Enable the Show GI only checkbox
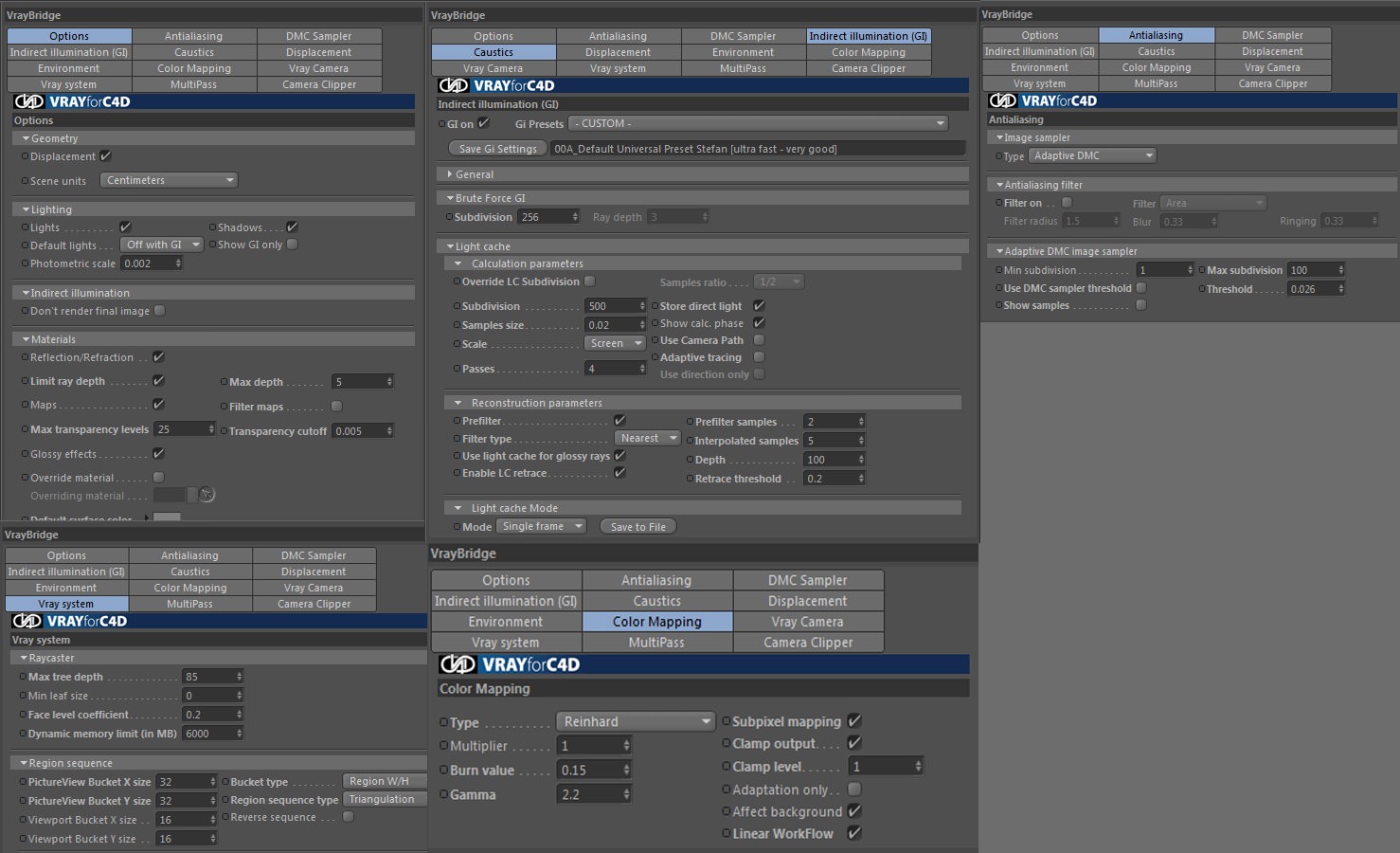The width and height of the screenshot is (1400, 853). (x=292, y=245)
